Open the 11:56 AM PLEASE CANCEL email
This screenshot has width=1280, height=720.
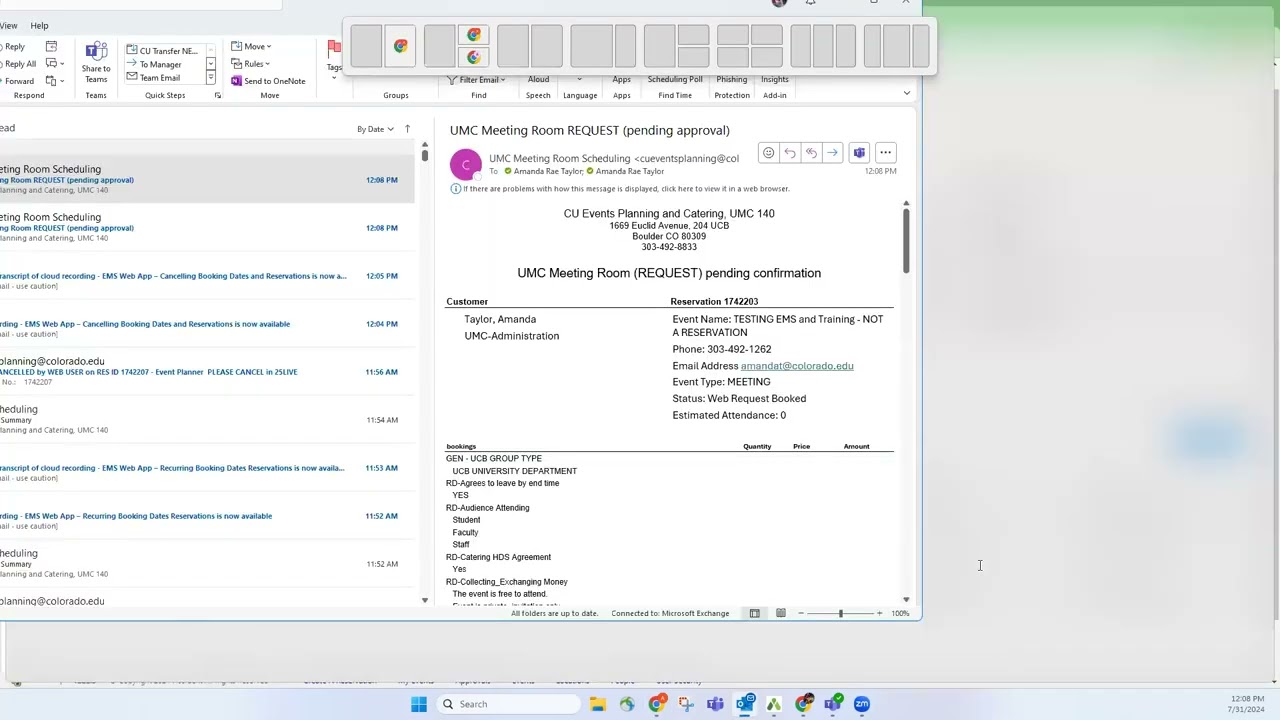click(207, 371)
